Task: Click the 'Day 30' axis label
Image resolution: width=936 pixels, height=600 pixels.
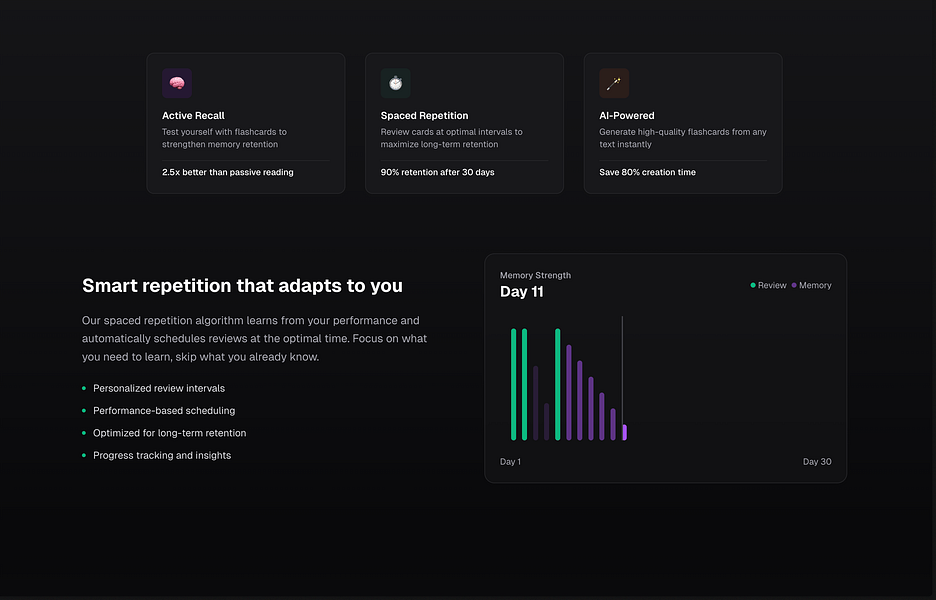Action: coord(817,461)
